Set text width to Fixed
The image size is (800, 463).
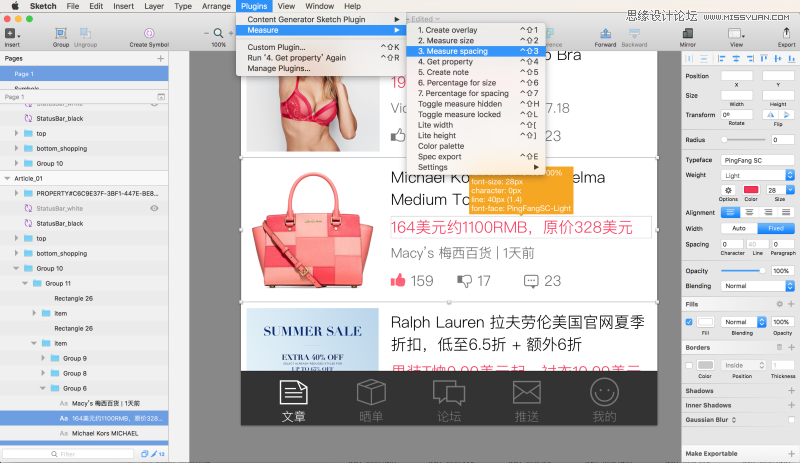[776, 228]
